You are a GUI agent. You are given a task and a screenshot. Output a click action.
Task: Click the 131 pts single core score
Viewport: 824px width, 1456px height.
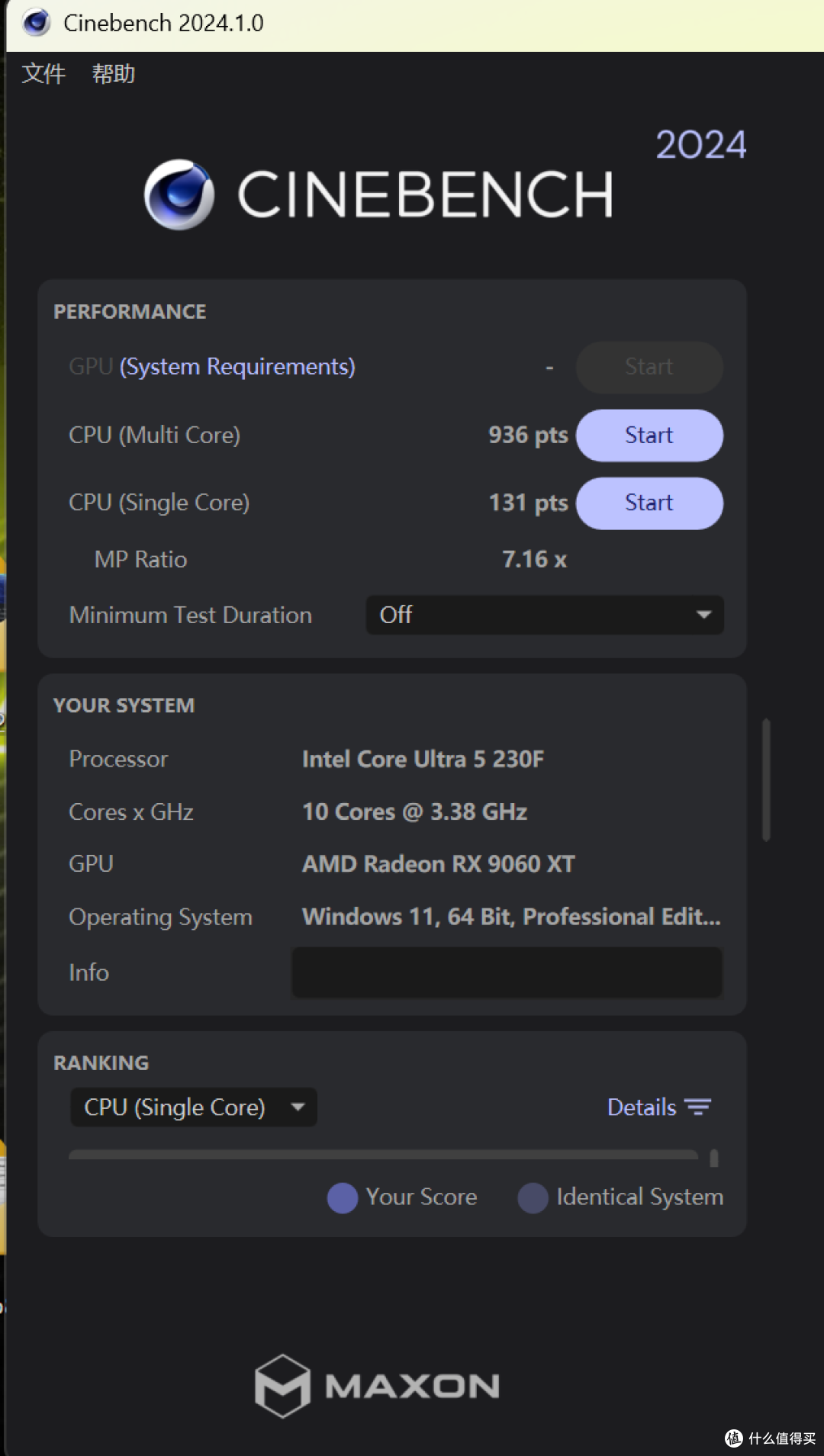coord(528,503)
